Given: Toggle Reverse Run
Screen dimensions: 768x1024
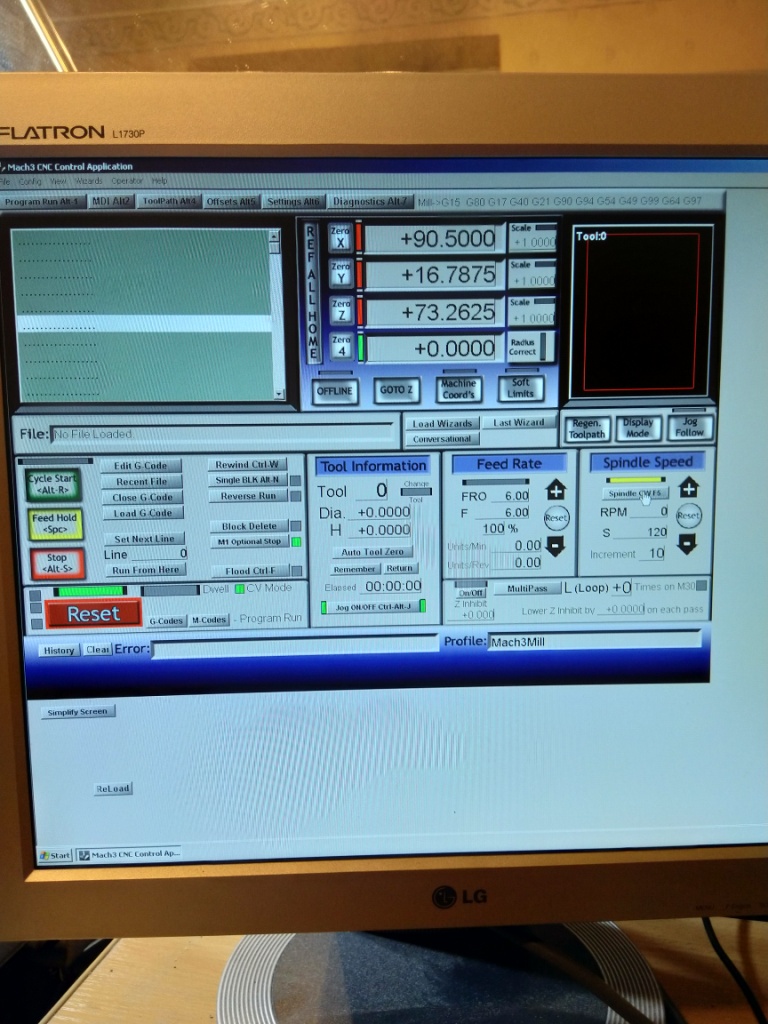Looking at the screenshot, I should (248, 496).
